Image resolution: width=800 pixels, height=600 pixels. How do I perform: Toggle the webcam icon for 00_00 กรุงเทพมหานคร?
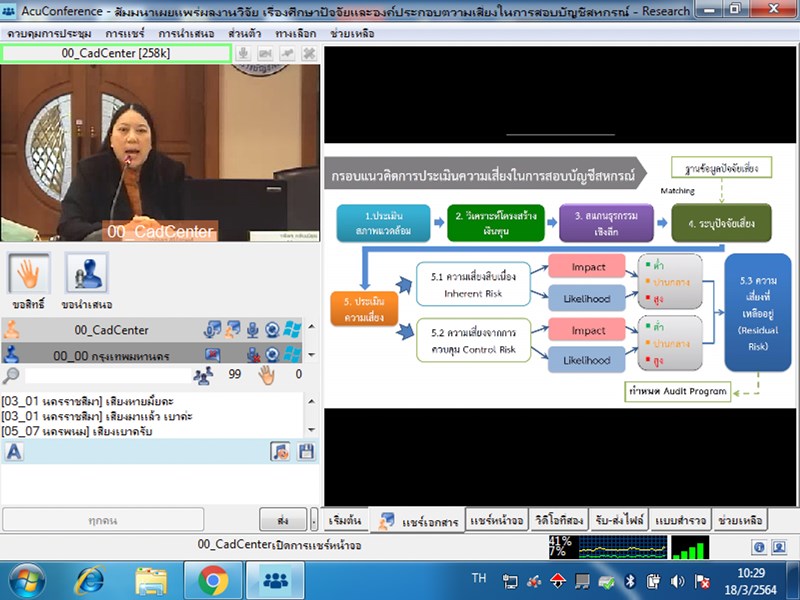click(272, 354)
